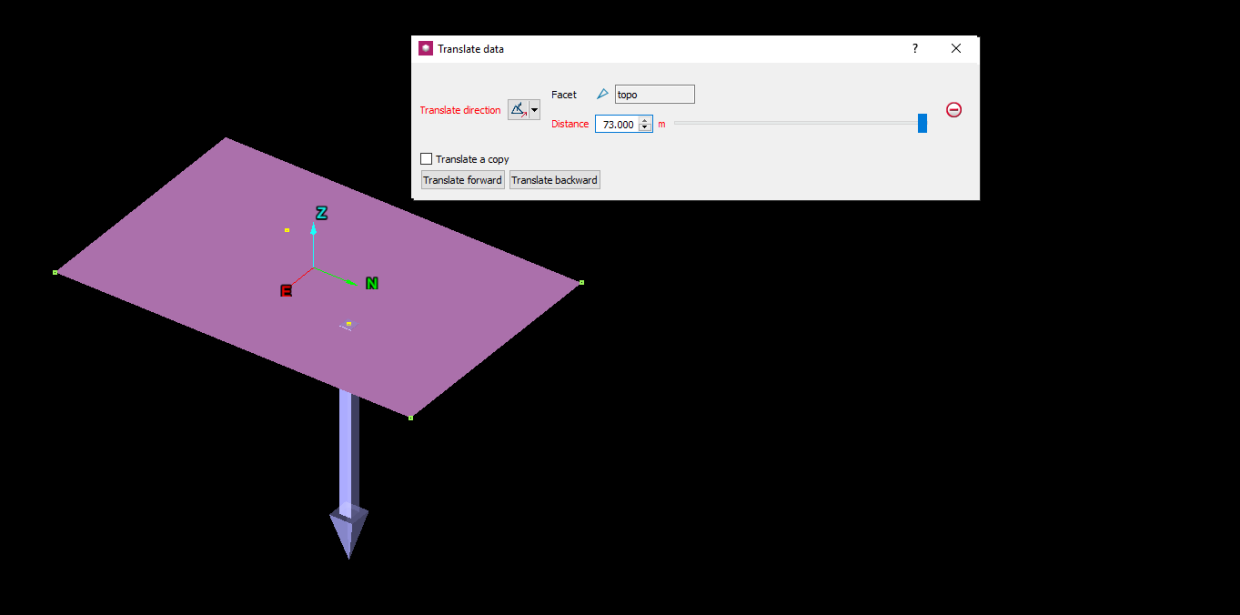
Task: Click the Translate direction label text
Action: pyautogui.click(x=460, y=110)
